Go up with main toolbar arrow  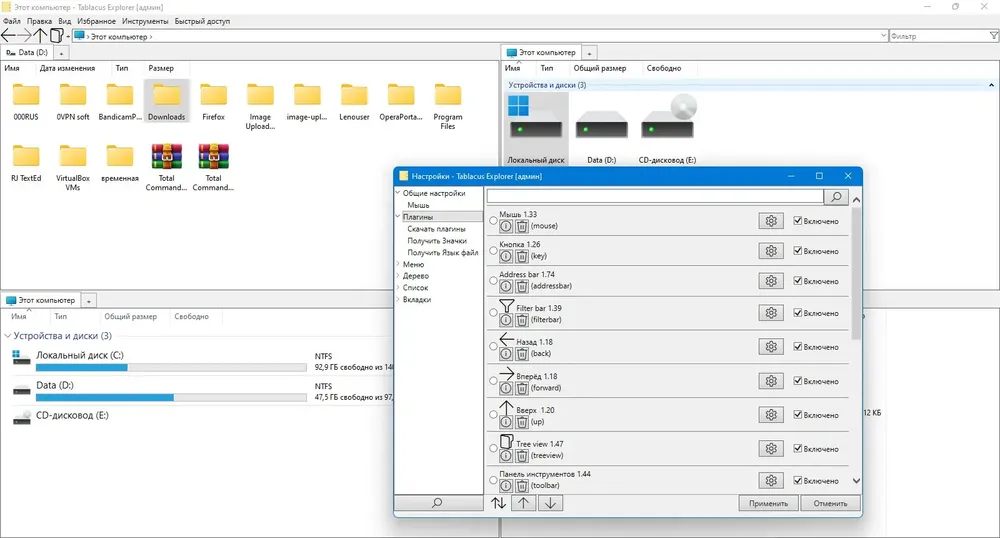(40, 35)
